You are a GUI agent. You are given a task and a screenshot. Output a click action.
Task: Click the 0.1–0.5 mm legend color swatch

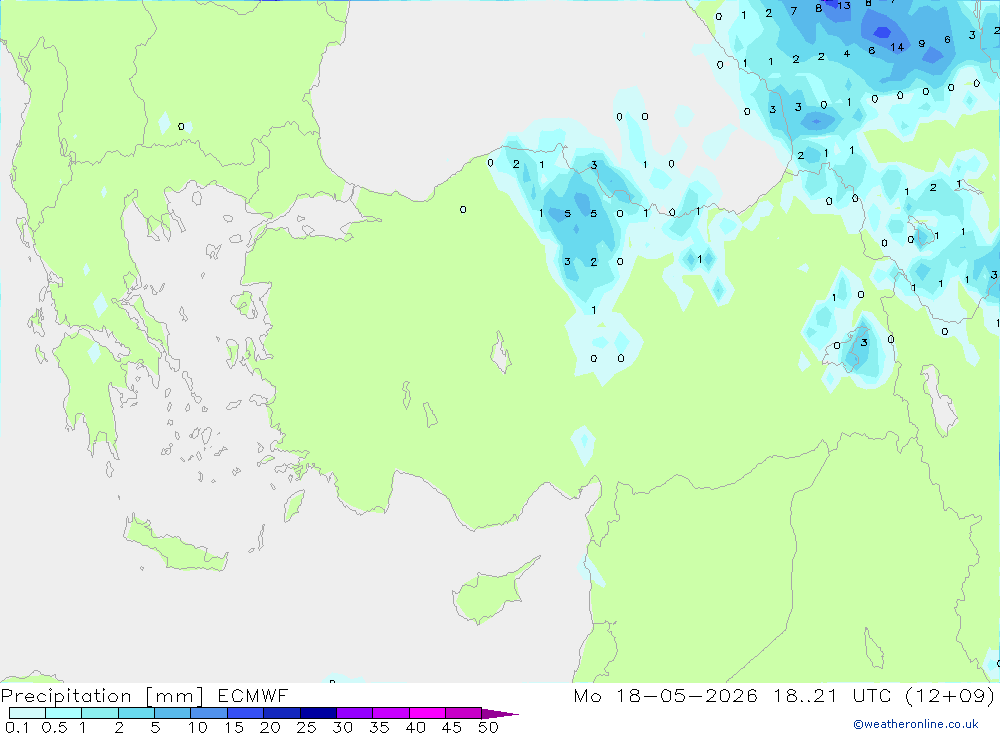click(x=27, y=713)
